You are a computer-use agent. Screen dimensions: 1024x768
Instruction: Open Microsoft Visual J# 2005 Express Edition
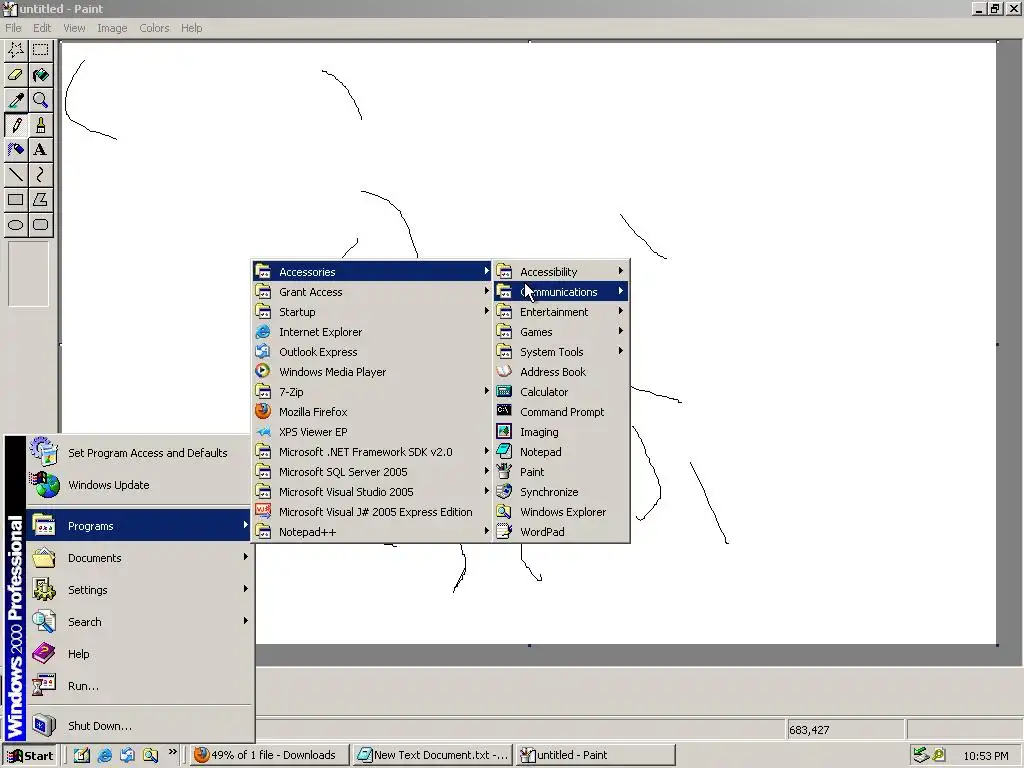click(372, 512)
